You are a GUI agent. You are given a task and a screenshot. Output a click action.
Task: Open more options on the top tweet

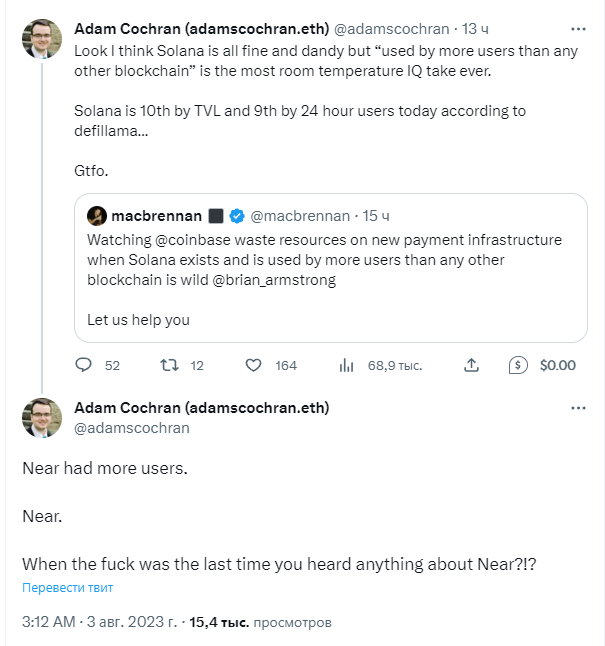click(x=578, y=29)
